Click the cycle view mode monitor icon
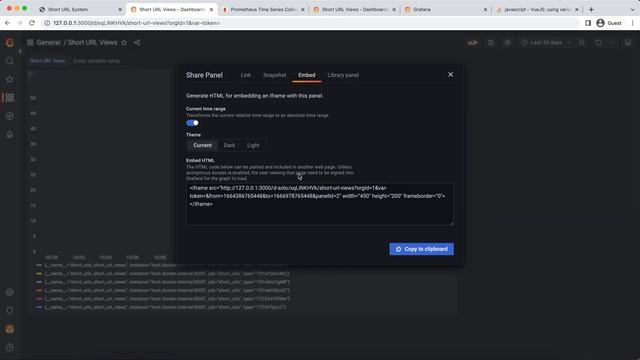640x360 pixels. click(628, 42)
